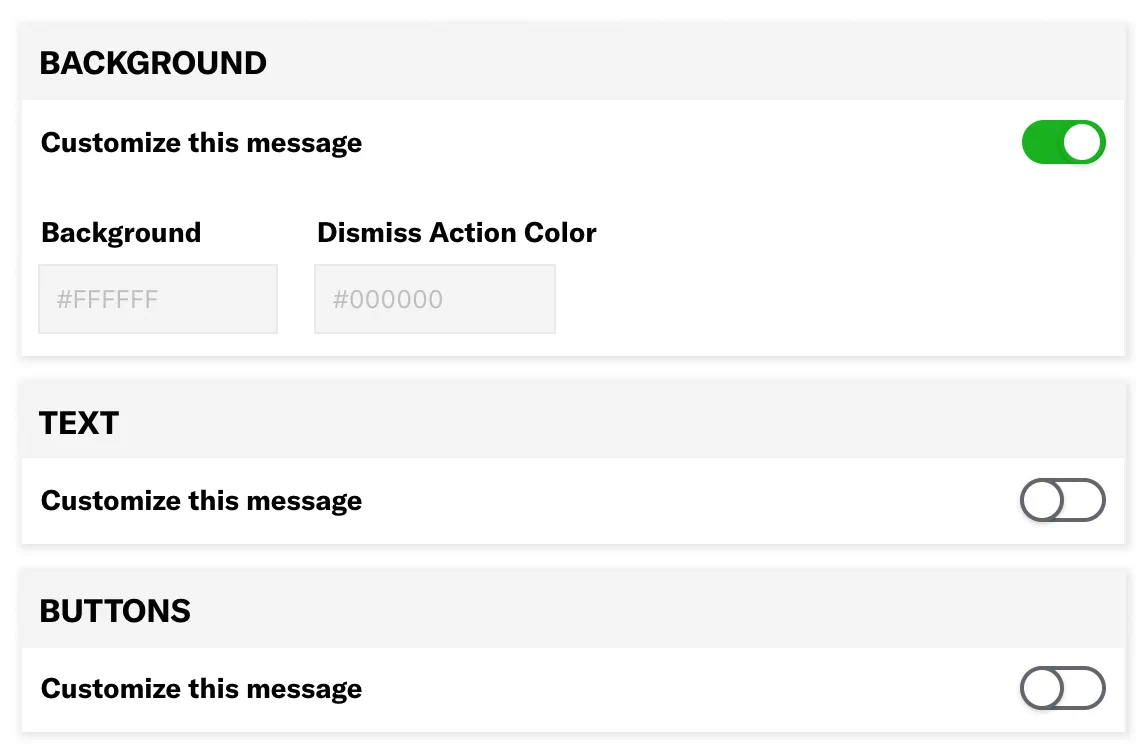Click the TEXT section header
The image size is (1146, 754).
pyautogui.click(x=79, y=422)
